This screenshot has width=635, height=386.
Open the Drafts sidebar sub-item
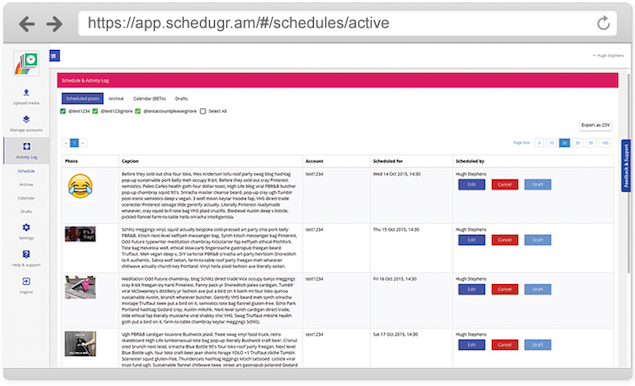click(x=26, y=211)
